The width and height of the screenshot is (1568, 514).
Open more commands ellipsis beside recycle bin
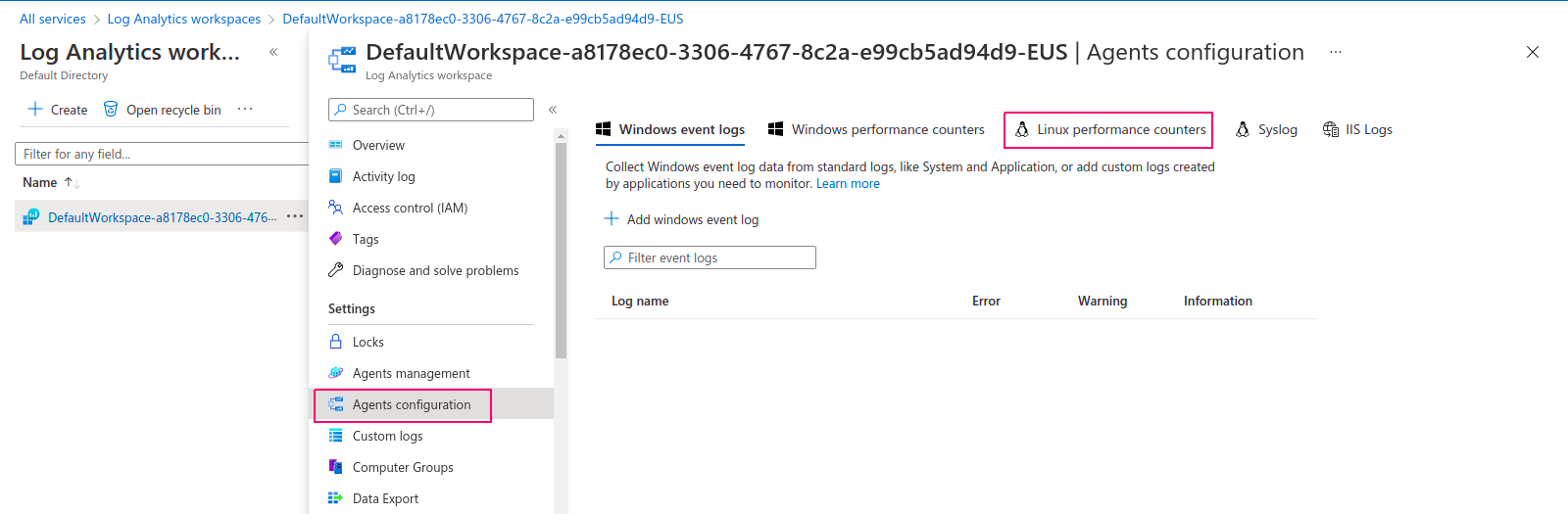pos(245,109)
